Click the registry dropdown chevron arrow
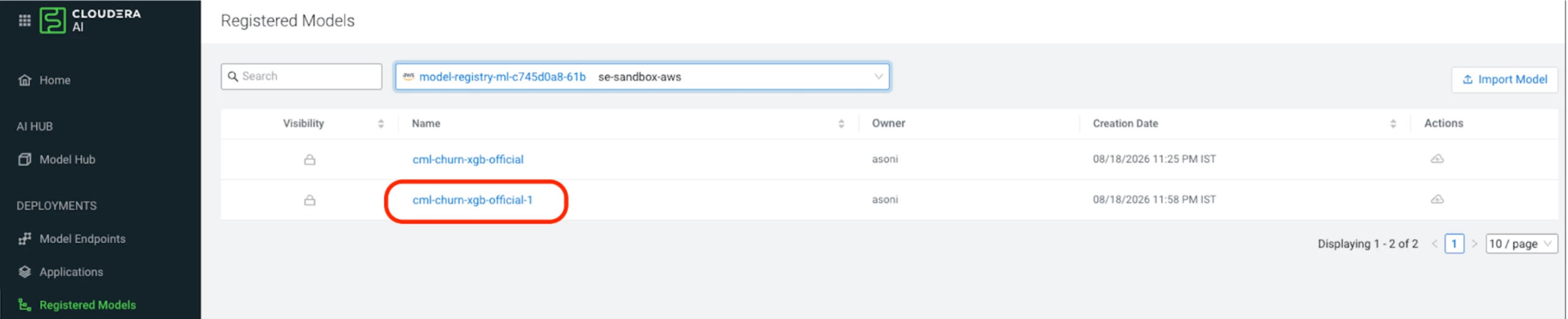Viewport: 1568px width, 319px height. (x=878, y=77)
